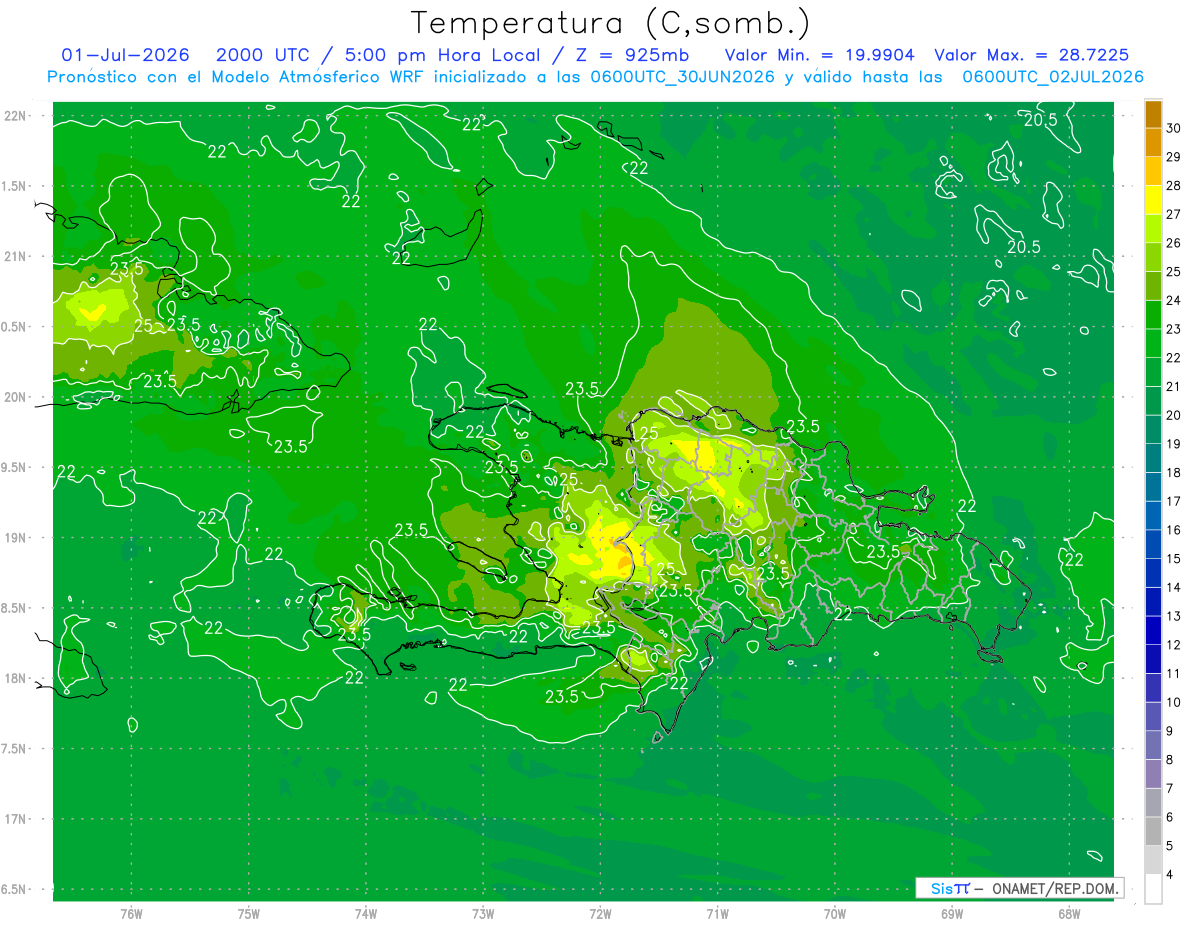Click the "19N" latitude axis label
Screen dimensions: 1200x927
click(15, 538)
